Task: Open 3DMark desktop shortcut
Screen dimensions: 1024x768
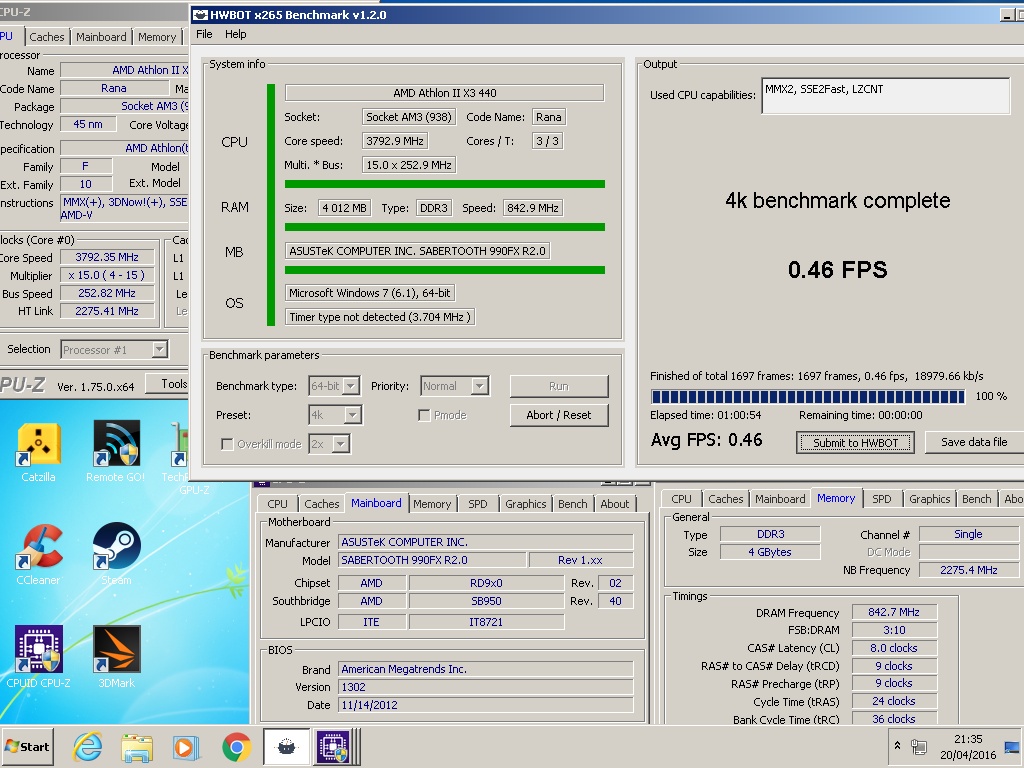Action: tap(116, 658)
